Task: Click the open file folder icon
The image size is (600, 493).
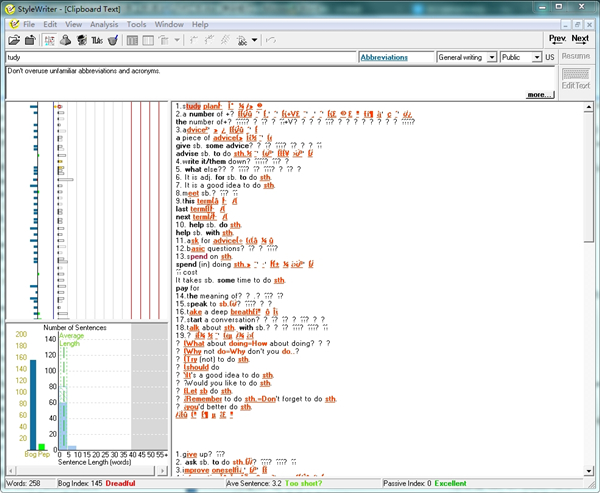Action: 14,40
